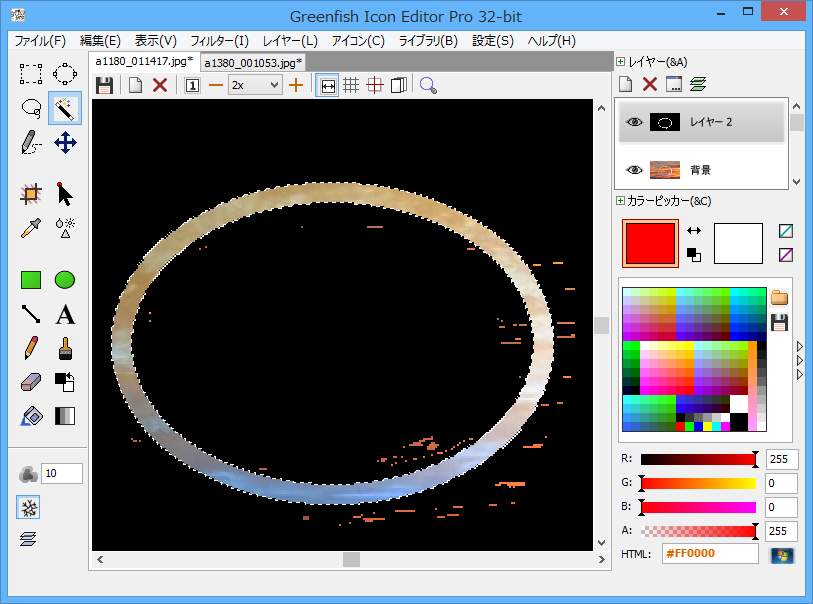Collapse the カラーピッカー panel expander
The width and height of the screenshot is (813, 604).
[621, 201]
